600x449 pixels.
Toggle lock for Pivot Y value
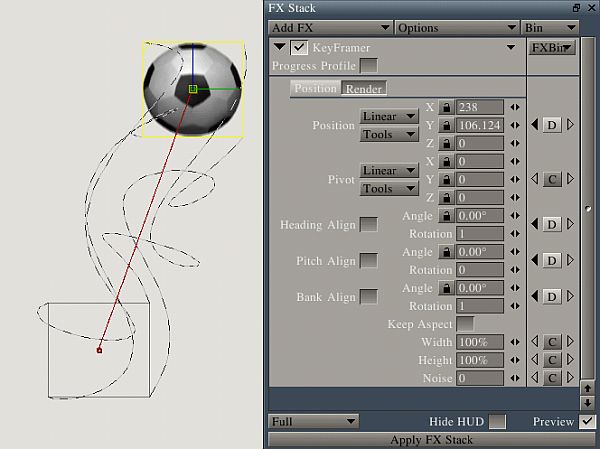(x=446, y=179)
